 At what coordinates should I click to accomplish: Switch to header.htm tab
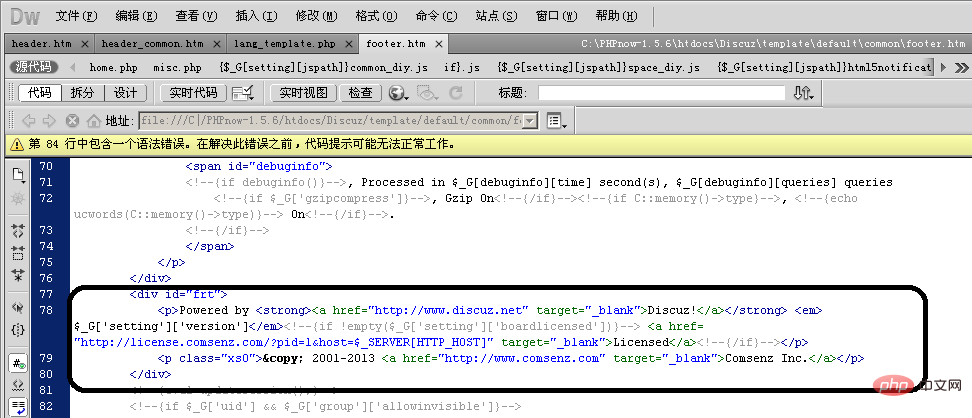42,44
